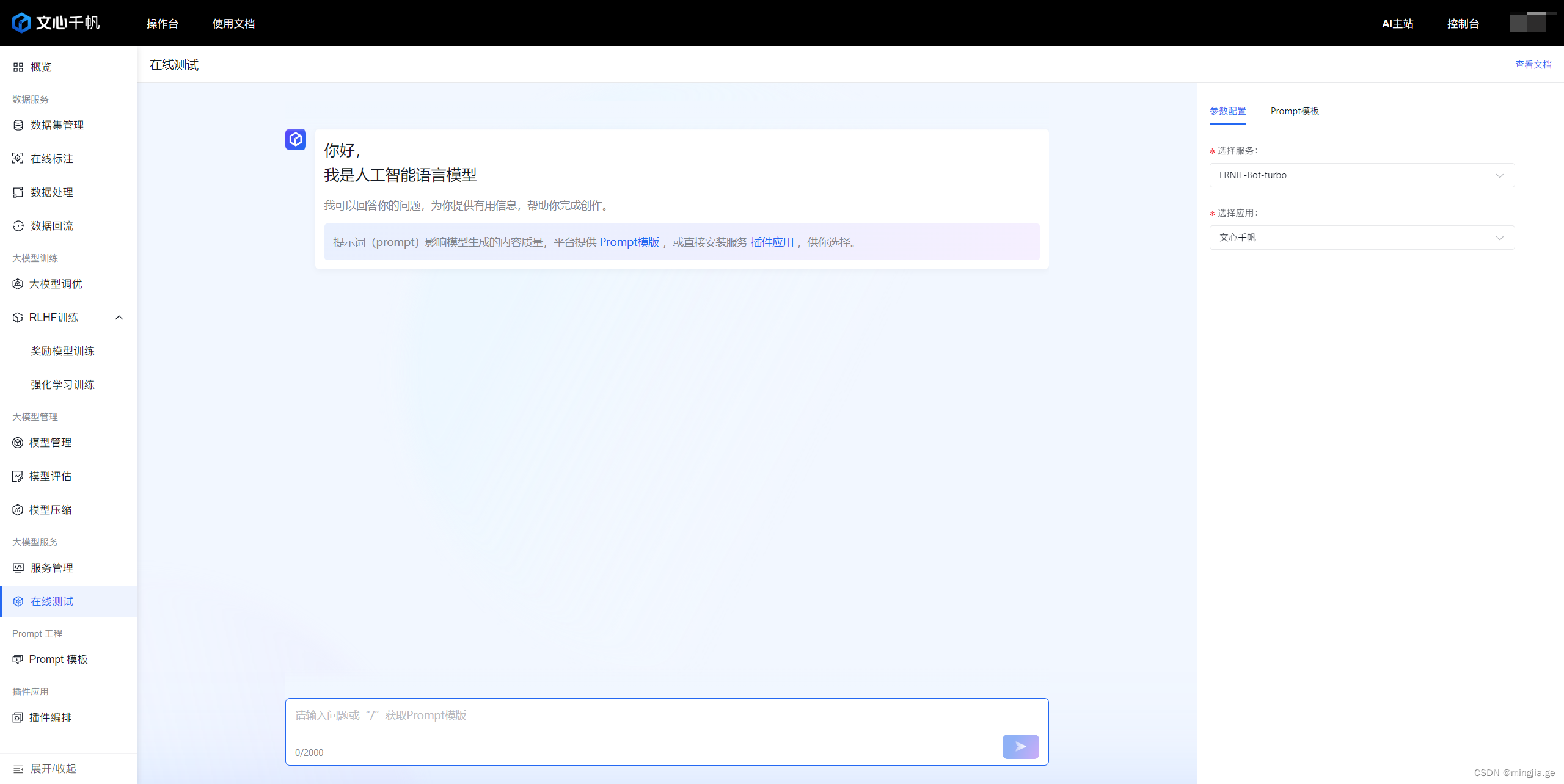Click the 文心千帆 logo
Viewport: 1564px width, 784px height.
56,23
